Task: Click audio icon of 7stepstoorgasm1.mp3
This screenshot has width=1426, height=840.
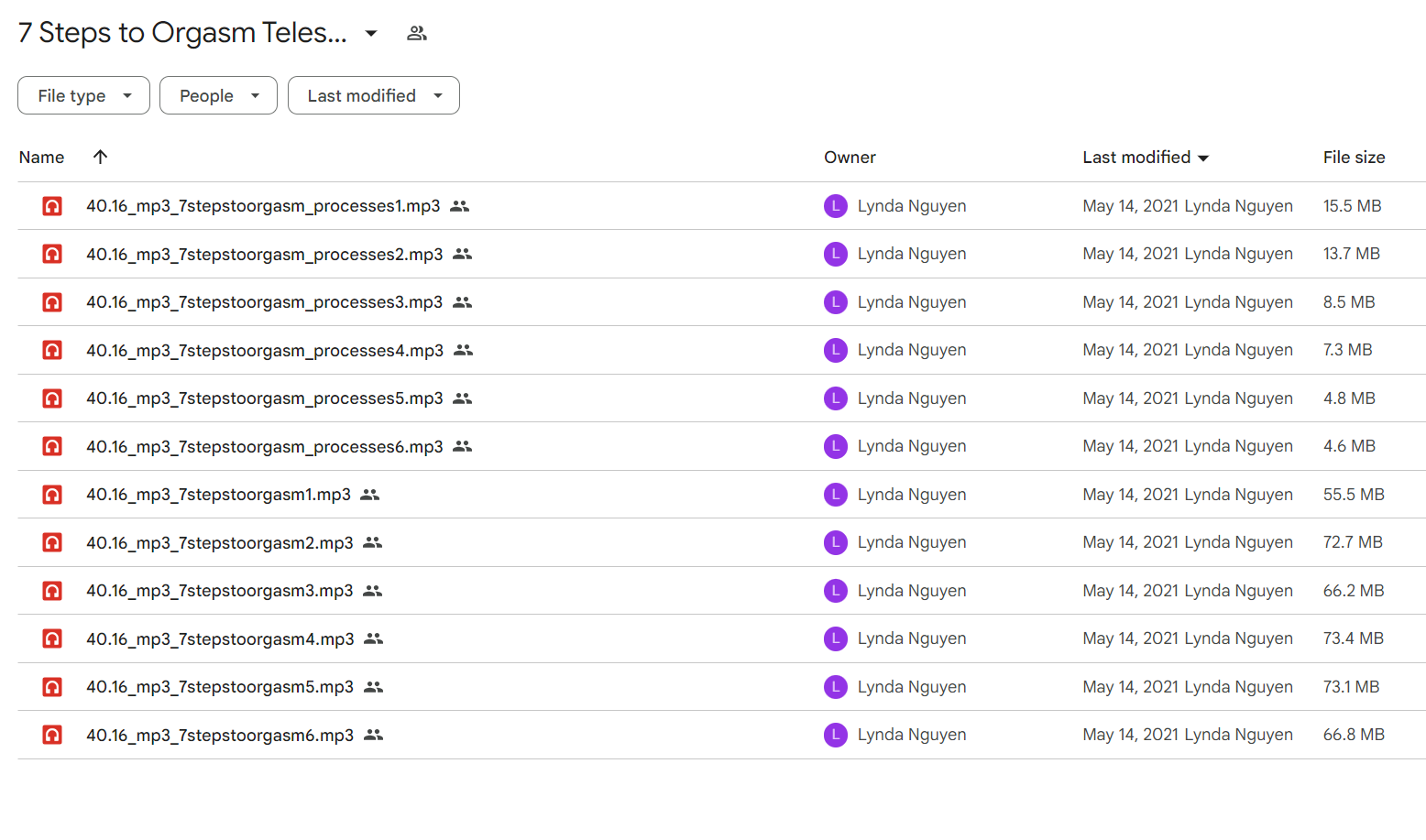Action: [x=52, y=495]
